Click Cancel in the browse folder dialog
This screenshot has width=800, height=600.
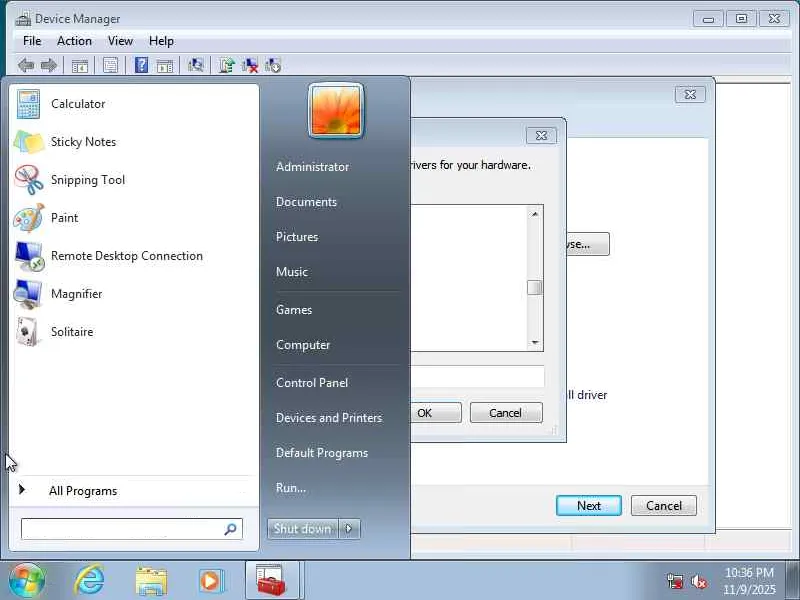[x=506, y=413]
